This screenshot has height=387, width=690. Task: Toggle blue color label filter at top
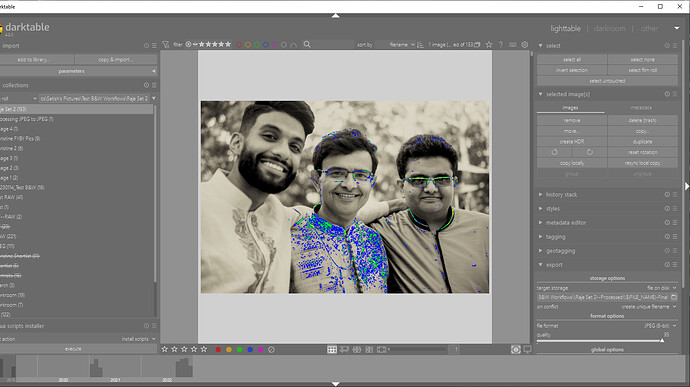tap(266, 44)
